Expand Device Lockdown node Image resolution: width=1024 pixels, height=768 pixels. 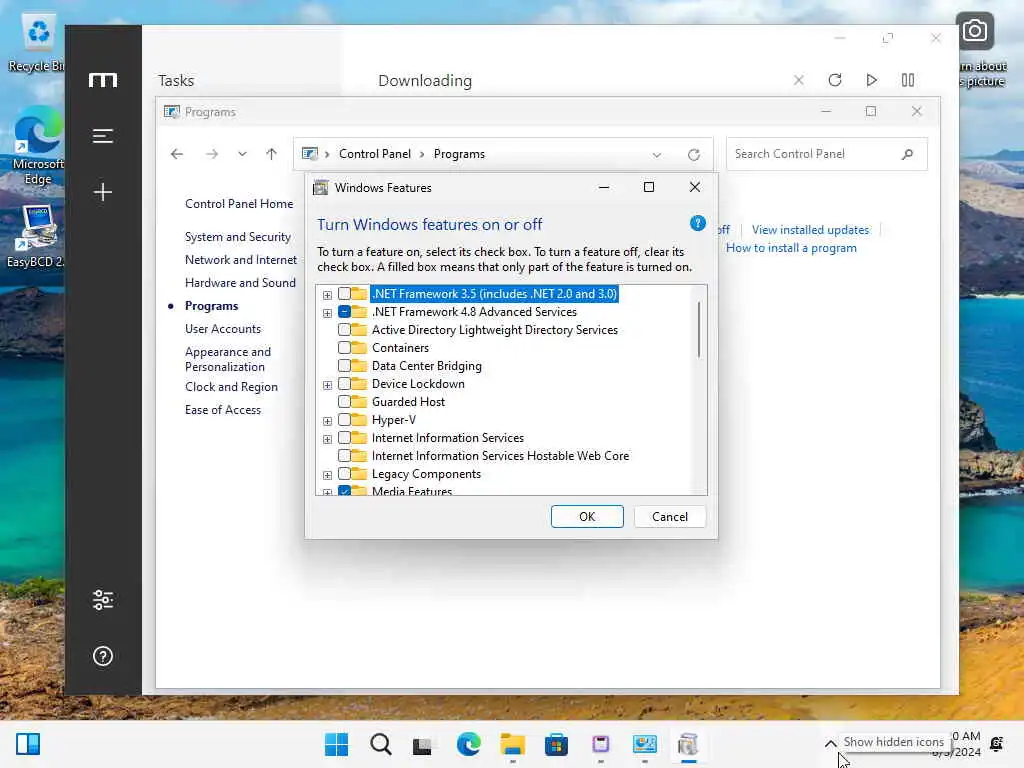pos(327,385)
